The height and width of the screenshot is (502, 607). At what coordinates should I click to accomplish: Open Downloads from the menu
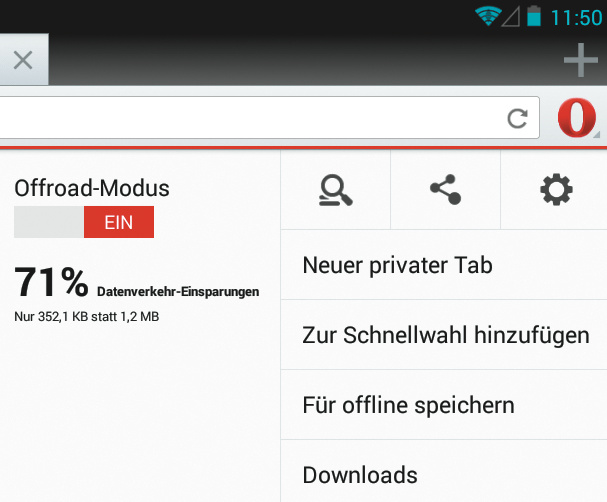(x=444, y=471)
